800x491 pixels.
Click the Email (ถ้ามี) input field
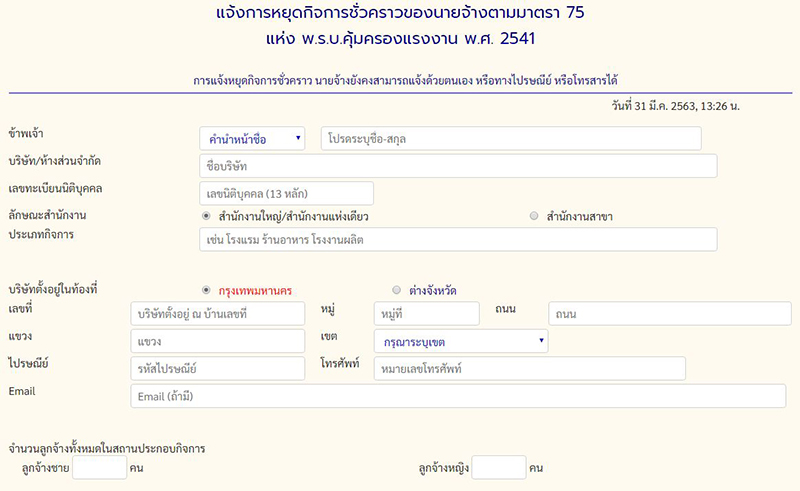click(458, 396)
